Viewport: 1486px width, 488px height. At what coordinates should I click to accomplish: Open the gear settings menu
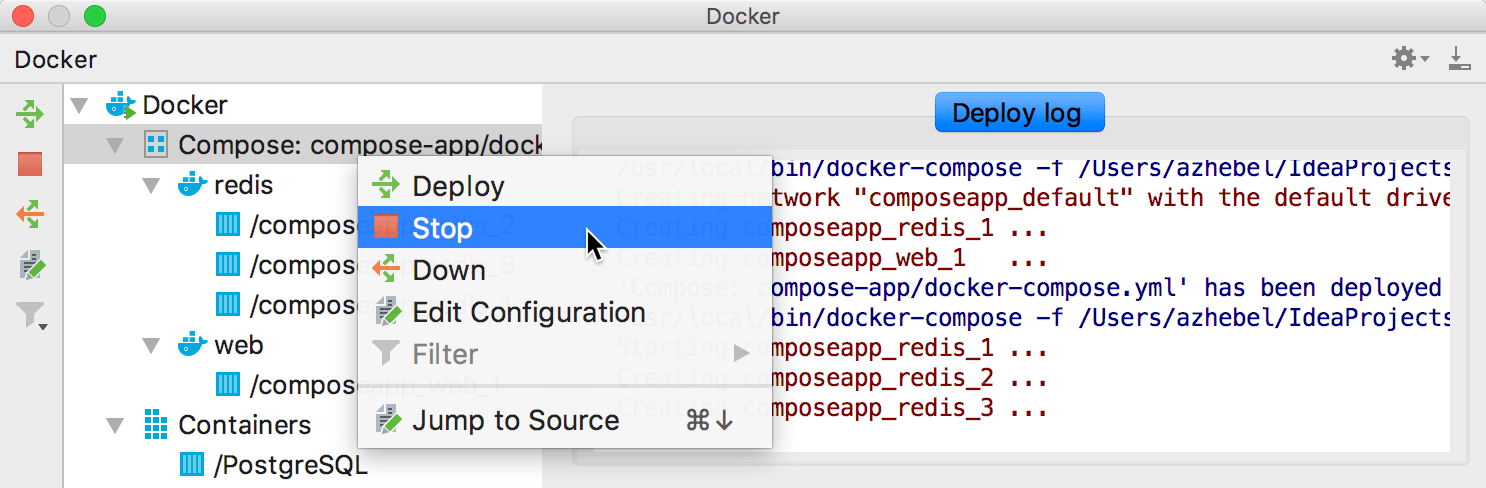click(1409, 59)
